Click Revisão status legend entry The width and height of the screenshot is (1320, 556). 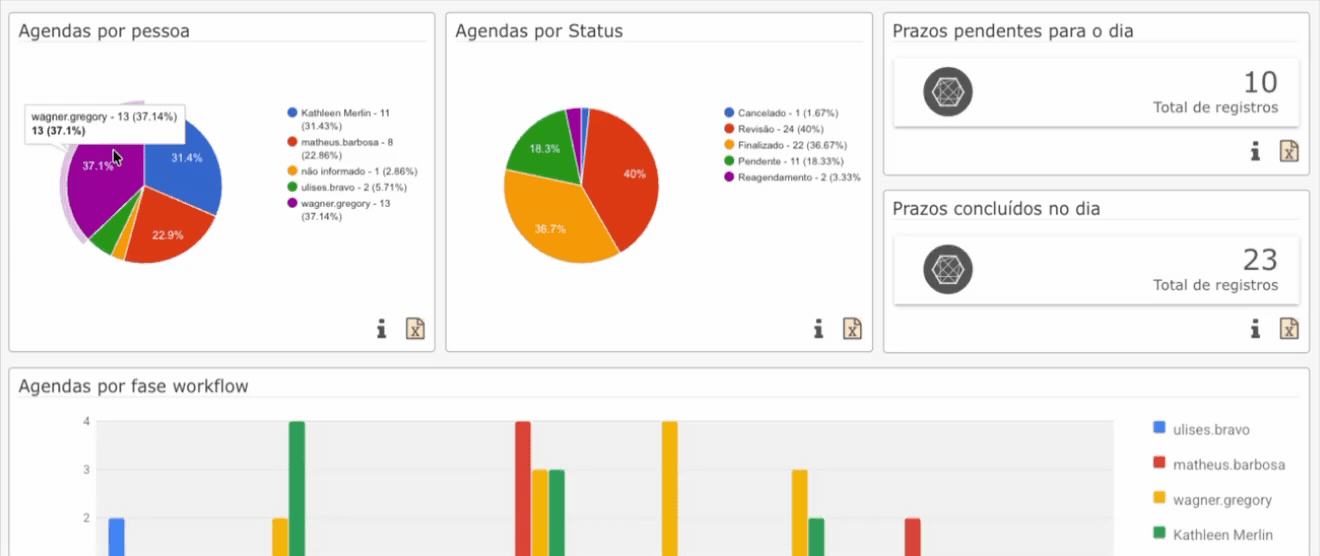point(774,129)
